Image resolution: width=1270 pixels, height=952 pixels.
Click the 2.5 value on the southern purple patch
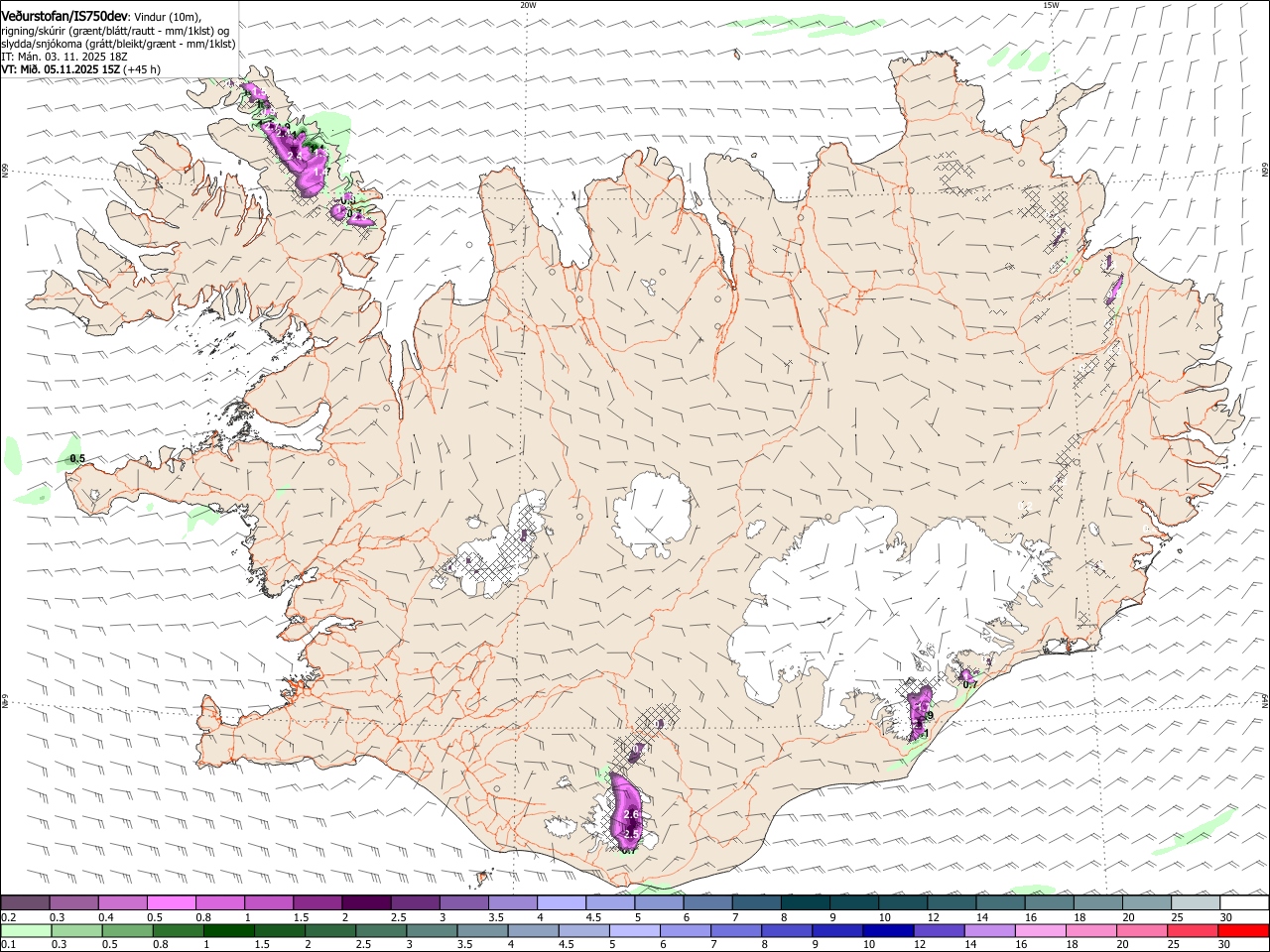(x=631, y=834)
